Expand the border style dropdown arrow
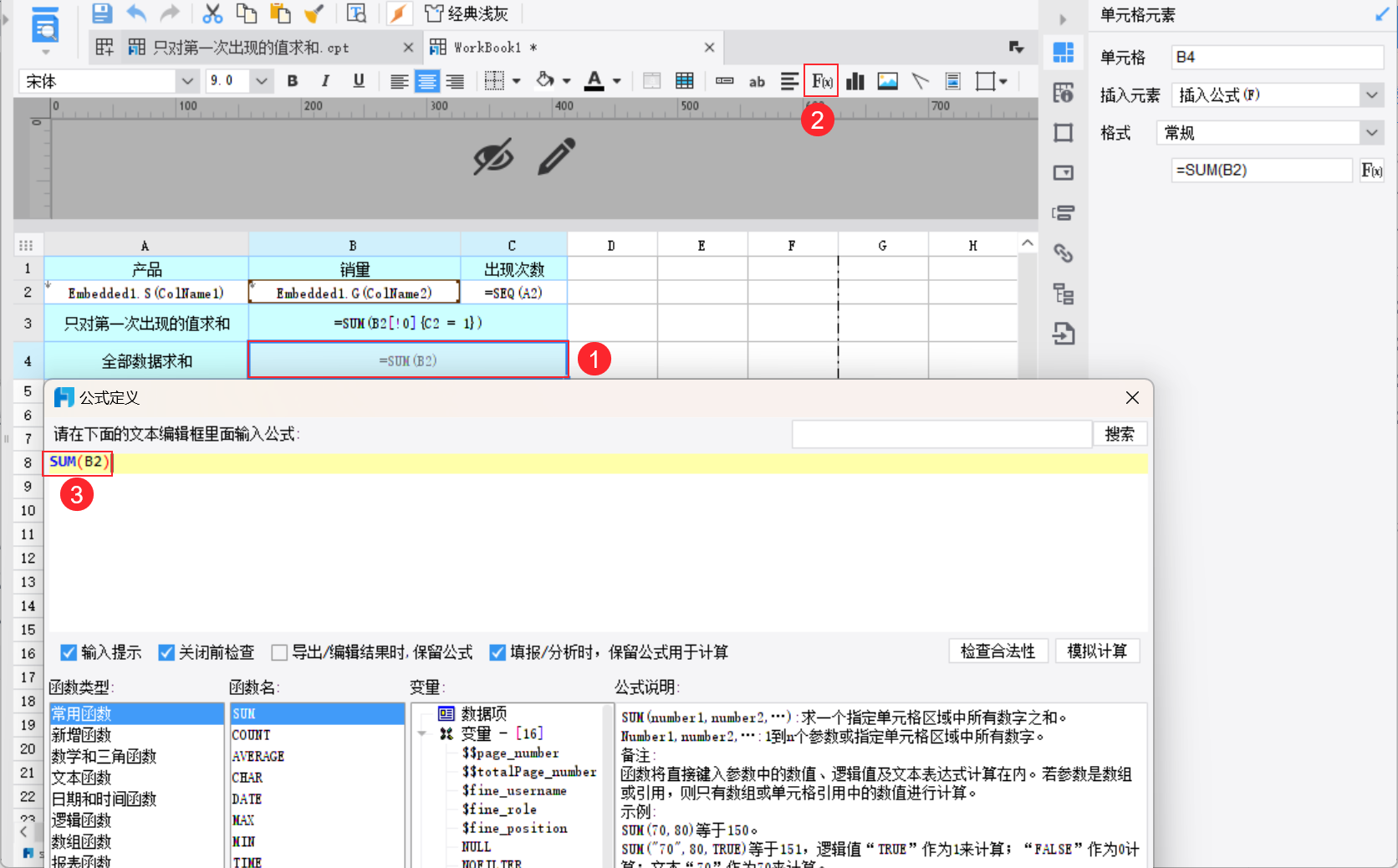Image resolution: width=1398 pixels, height=868 pixels. coord(516,81)
